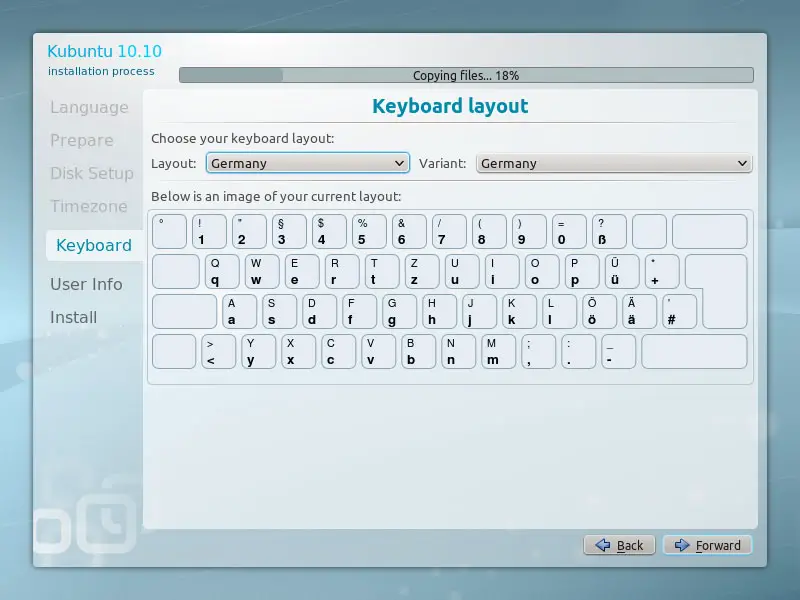This screenshot has height=600, width=800.
Task: Click the + * key in layout preview
Action: point(662,271)
